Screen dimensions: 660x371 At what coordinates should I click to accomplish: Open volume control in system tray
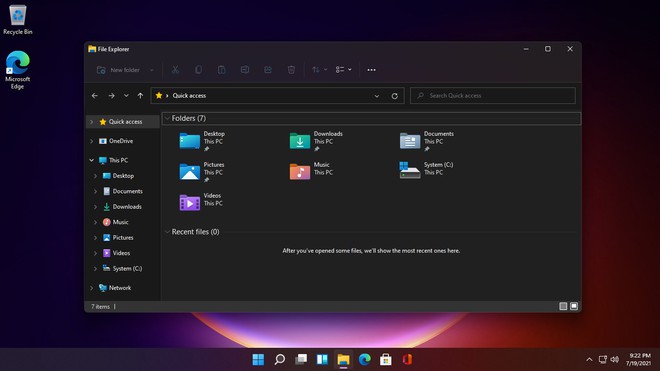coord(615,360)
